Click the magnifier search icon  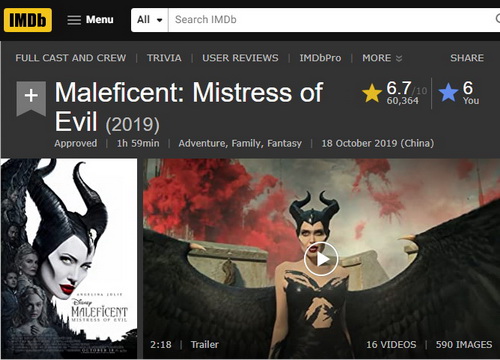point(498,19)
